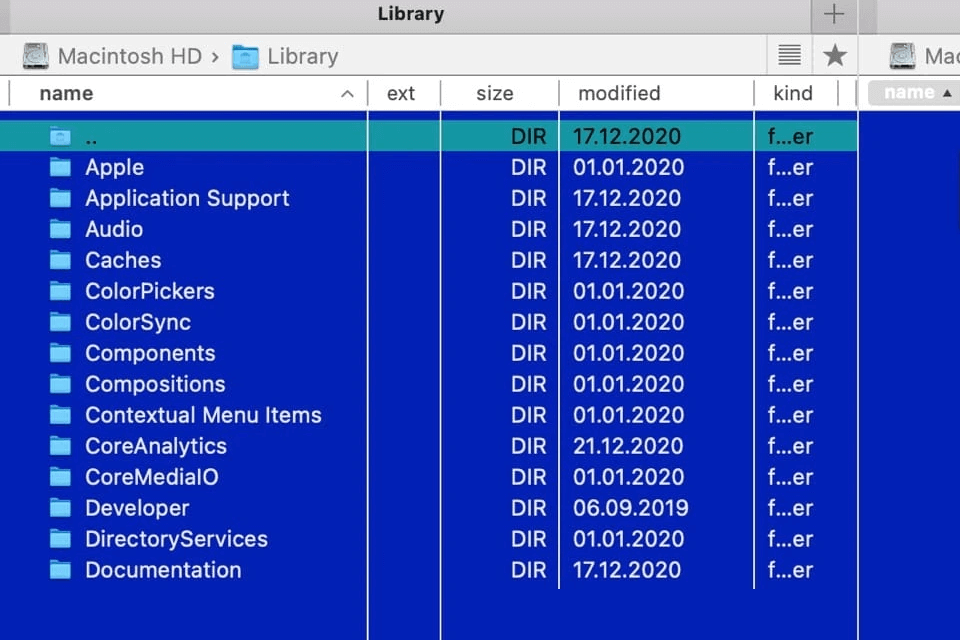The width and height of the screenshot is (960, 640).
Task: Click the CoreMediaIO folder name
Action: coord(152,477)
